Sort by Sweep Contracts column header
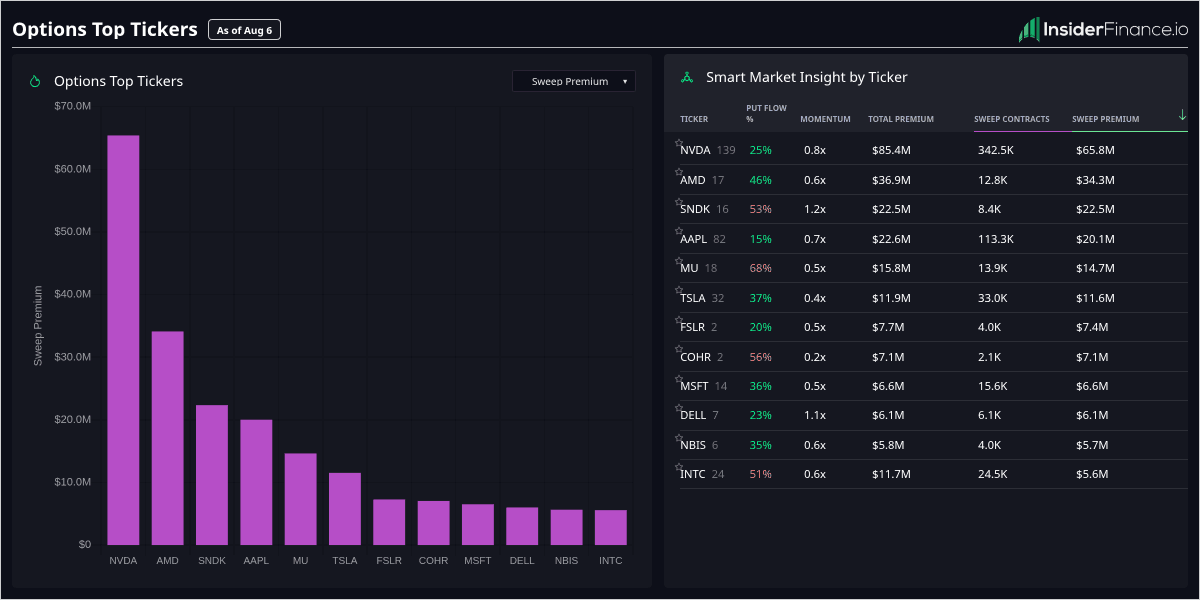 point(1012,119)
